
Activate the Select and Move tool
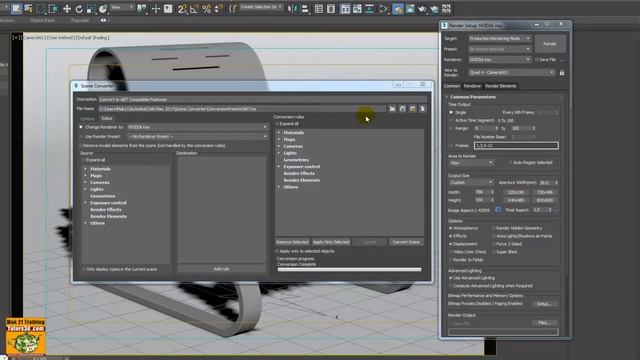67,9
